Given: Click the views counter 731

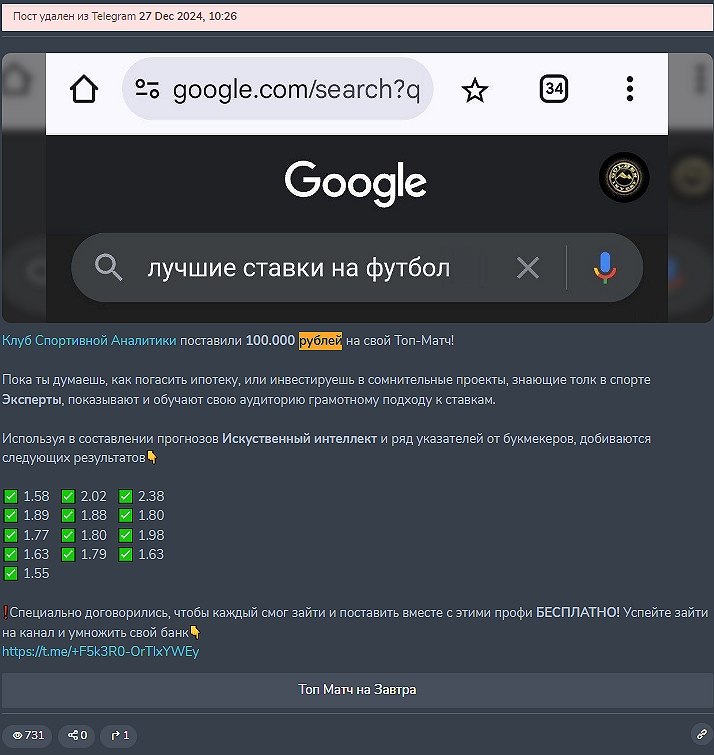Looking at the screenshot, I should [x=27, y=735].
